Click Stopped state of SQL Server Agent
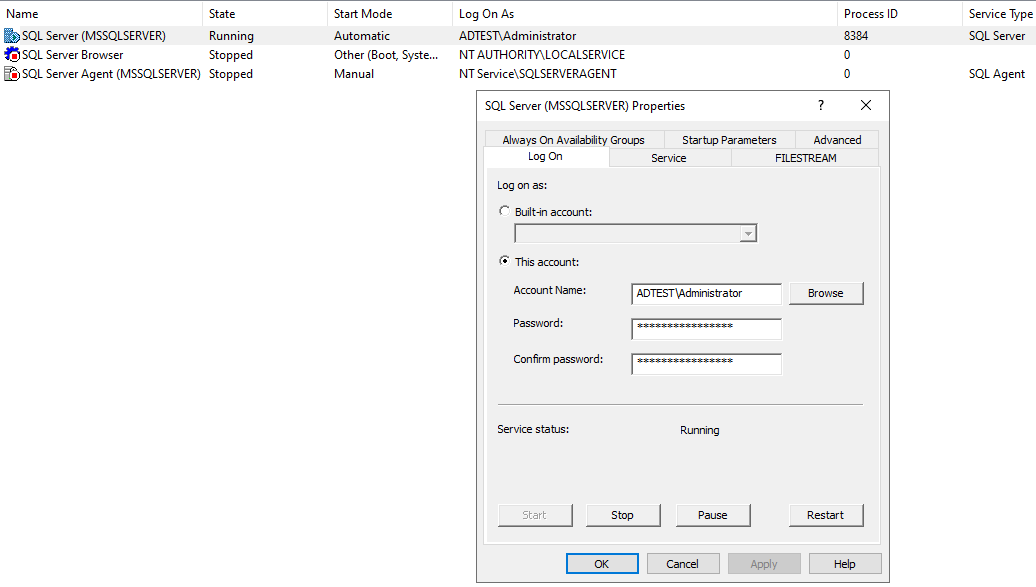 click(231, 74)
